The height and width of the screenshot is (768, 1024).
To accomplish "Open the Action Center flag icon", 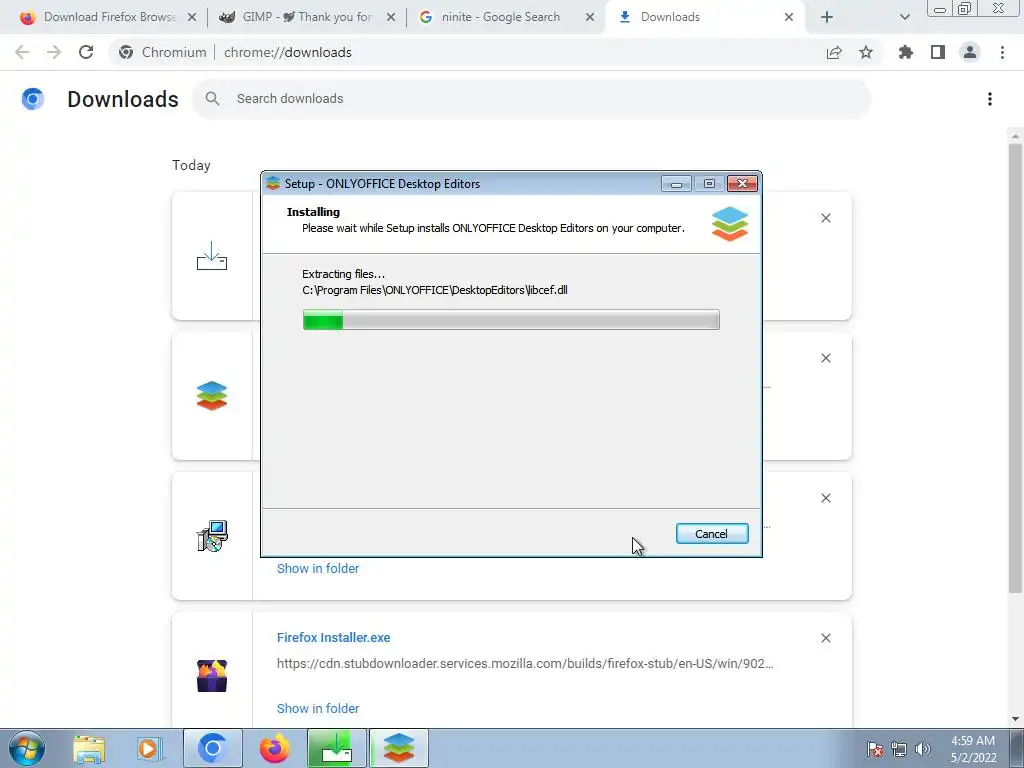I will (875, 749).
